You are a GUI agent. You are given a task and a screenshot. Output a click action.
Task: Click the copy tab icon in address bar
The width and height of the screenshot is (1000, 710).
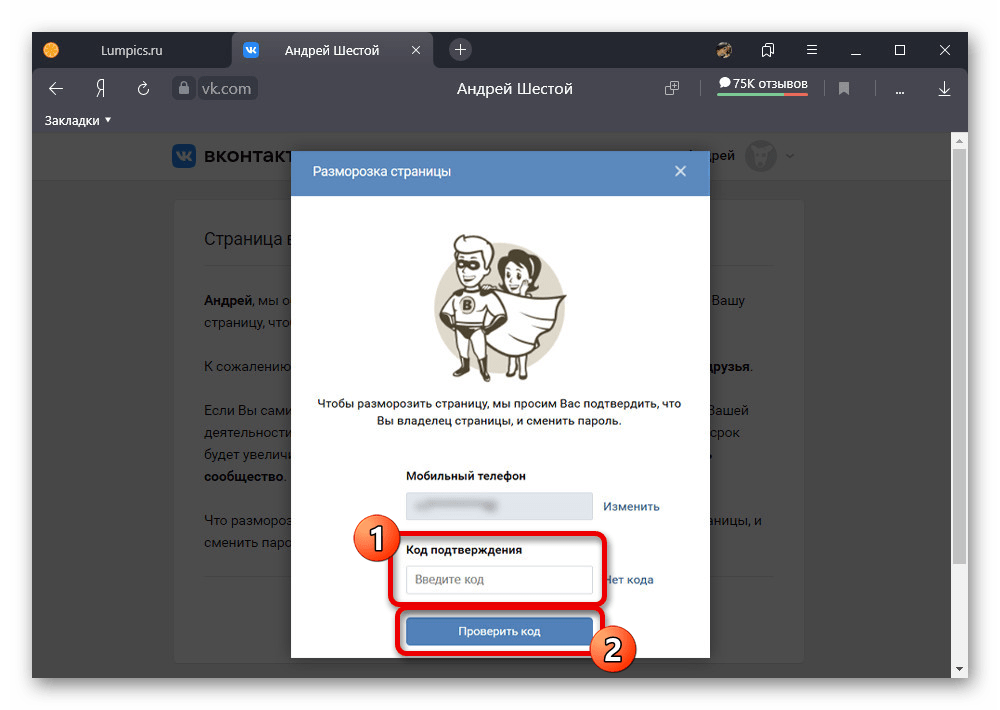click(x=672, y=88)
